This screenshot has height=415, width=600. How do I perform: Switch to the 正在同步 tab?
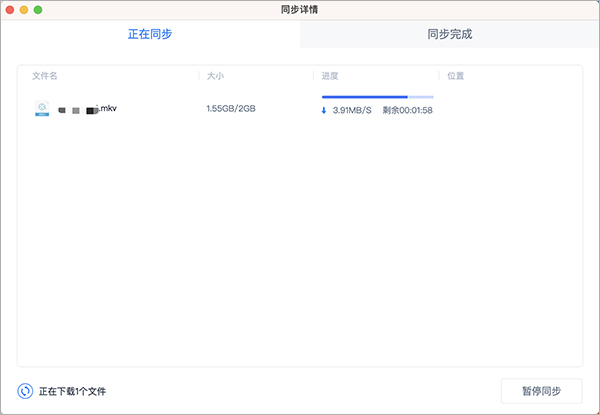coord(150,34)
